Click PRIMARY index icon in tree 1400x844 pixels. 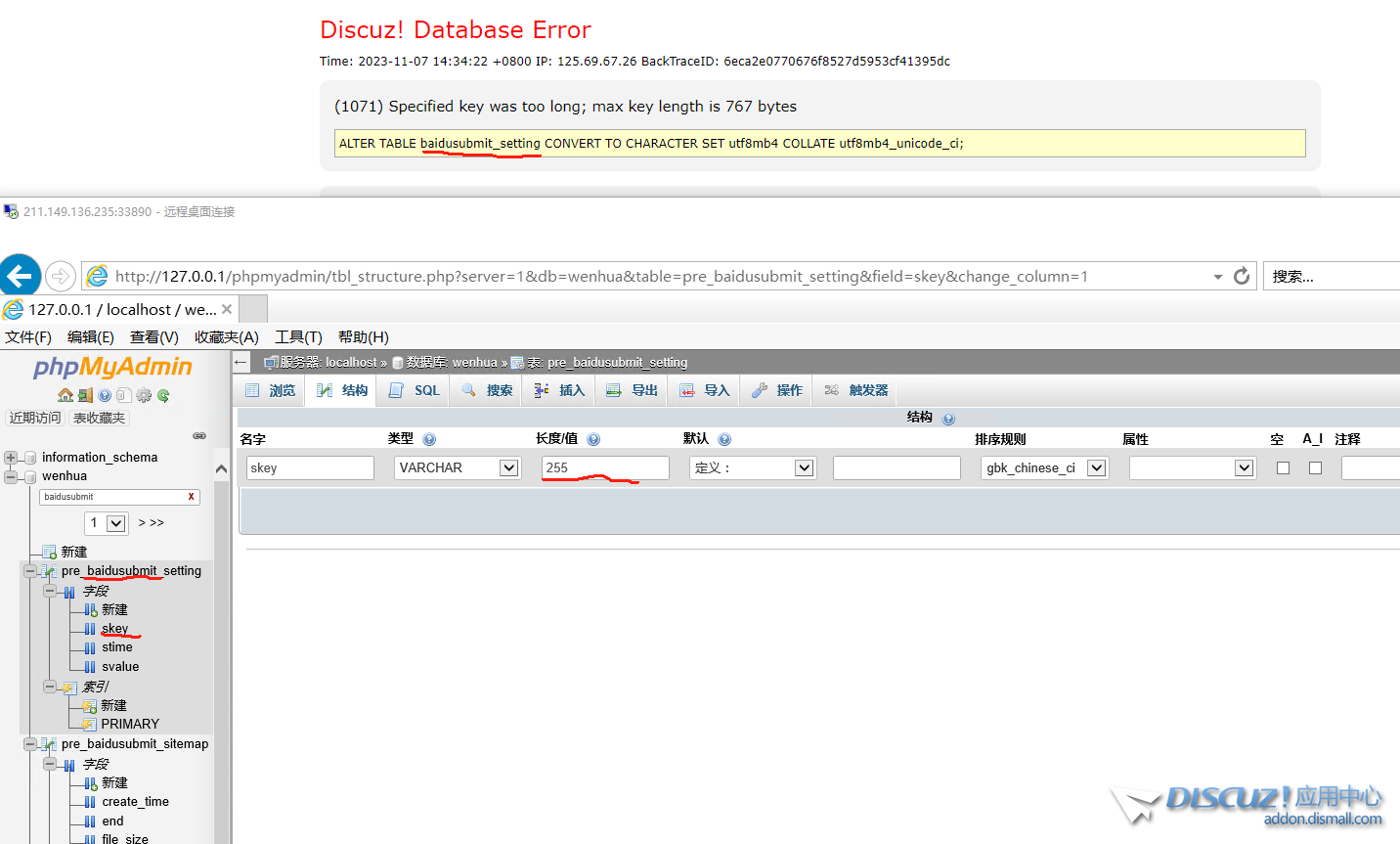[89, 725]
